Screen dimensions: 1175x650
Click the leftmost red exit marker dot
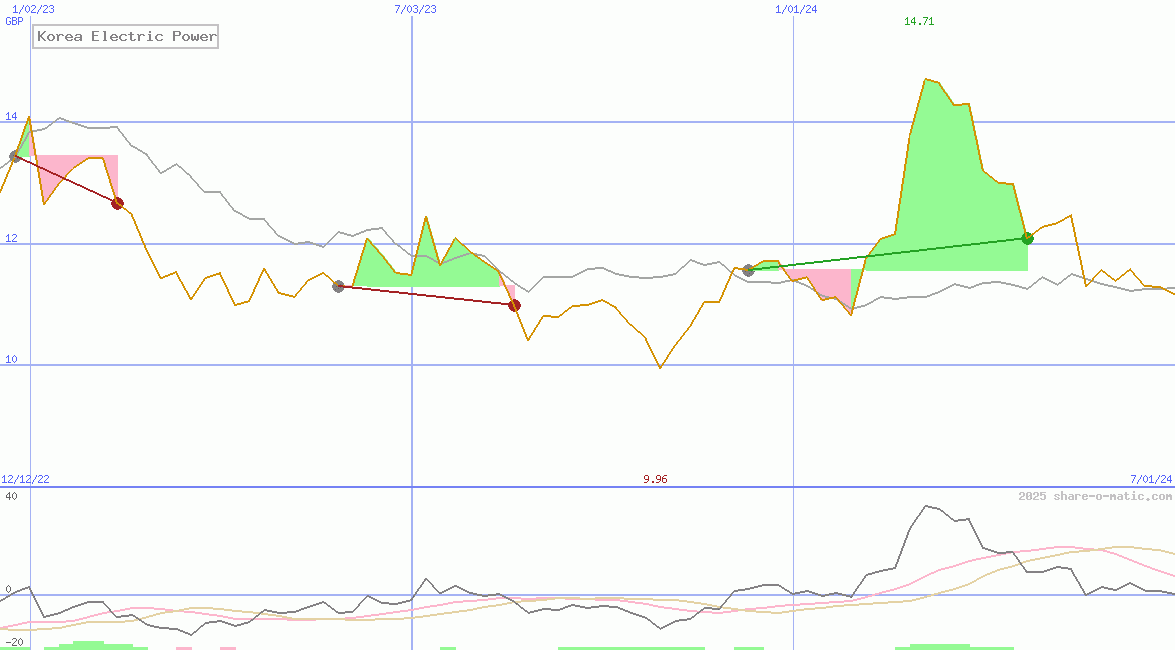click(x=117, y=204)
